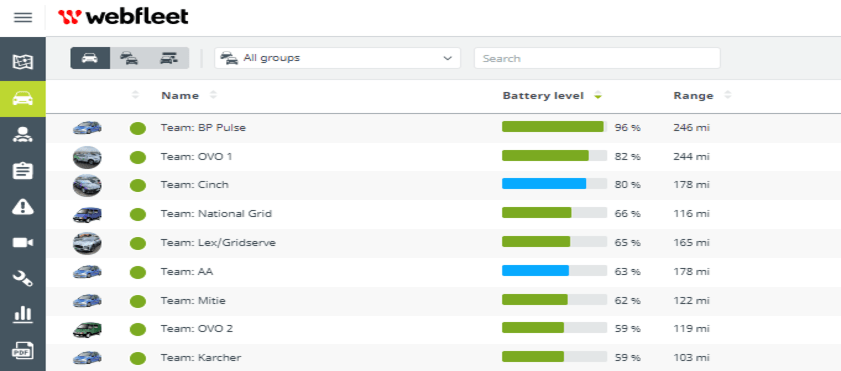Click the 116 mi range value
The height and width of the screenshot is (371, 841).
pos(691,214)
